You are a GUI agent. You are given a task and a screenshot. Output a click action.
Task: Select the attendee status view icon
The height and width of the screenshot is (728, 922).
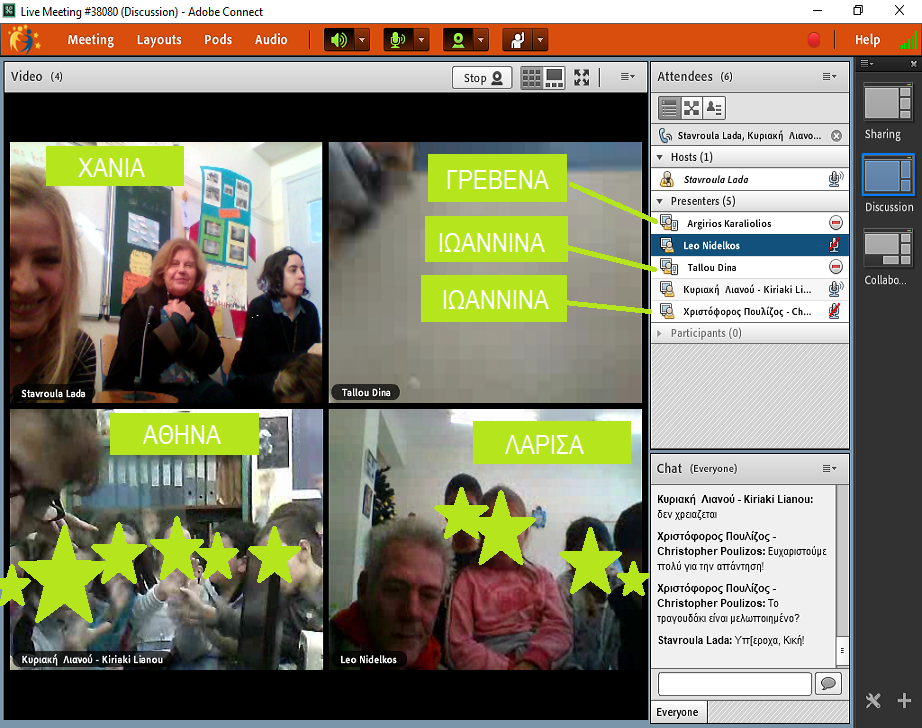(714, 108)
